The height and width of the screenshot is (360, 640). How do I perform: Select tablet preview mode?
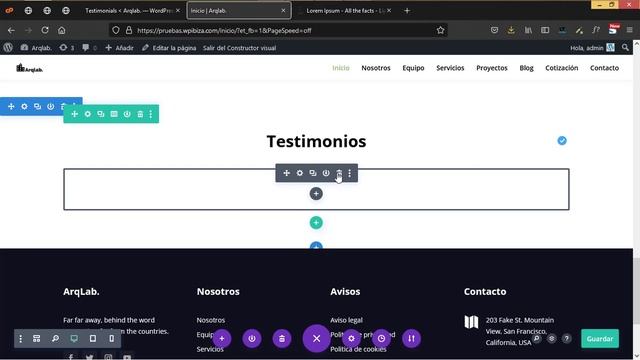coord(93,338)
